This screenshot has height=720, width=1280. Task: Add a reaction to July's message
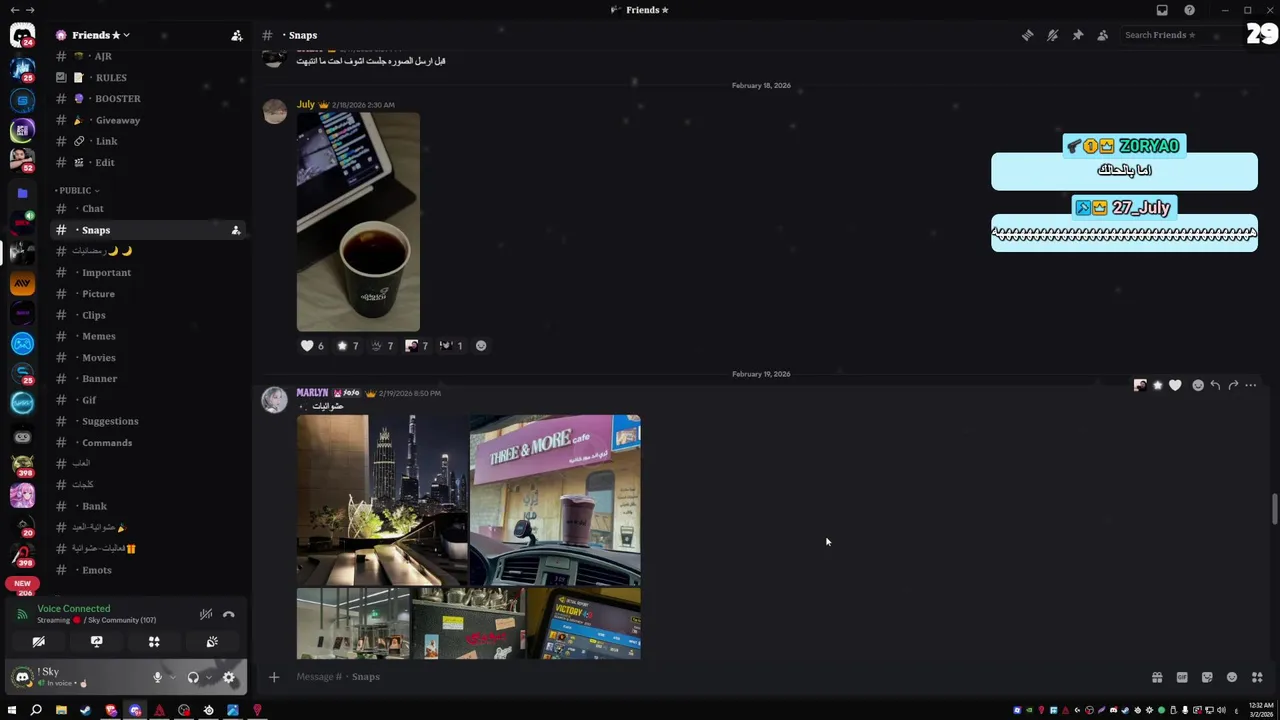(481, 346)
